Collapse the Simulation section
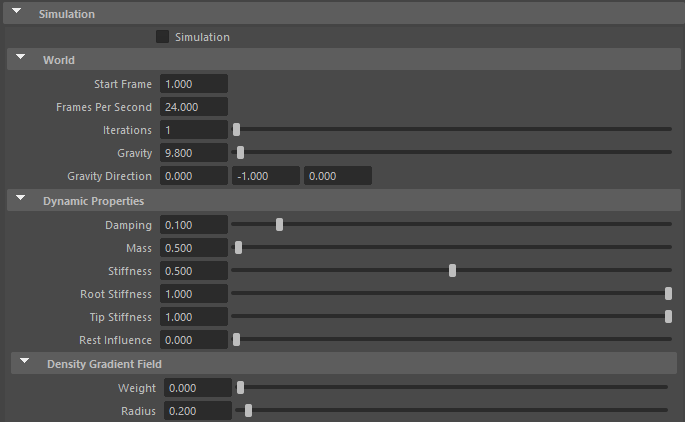685x422 pixels. pos(17,14)
